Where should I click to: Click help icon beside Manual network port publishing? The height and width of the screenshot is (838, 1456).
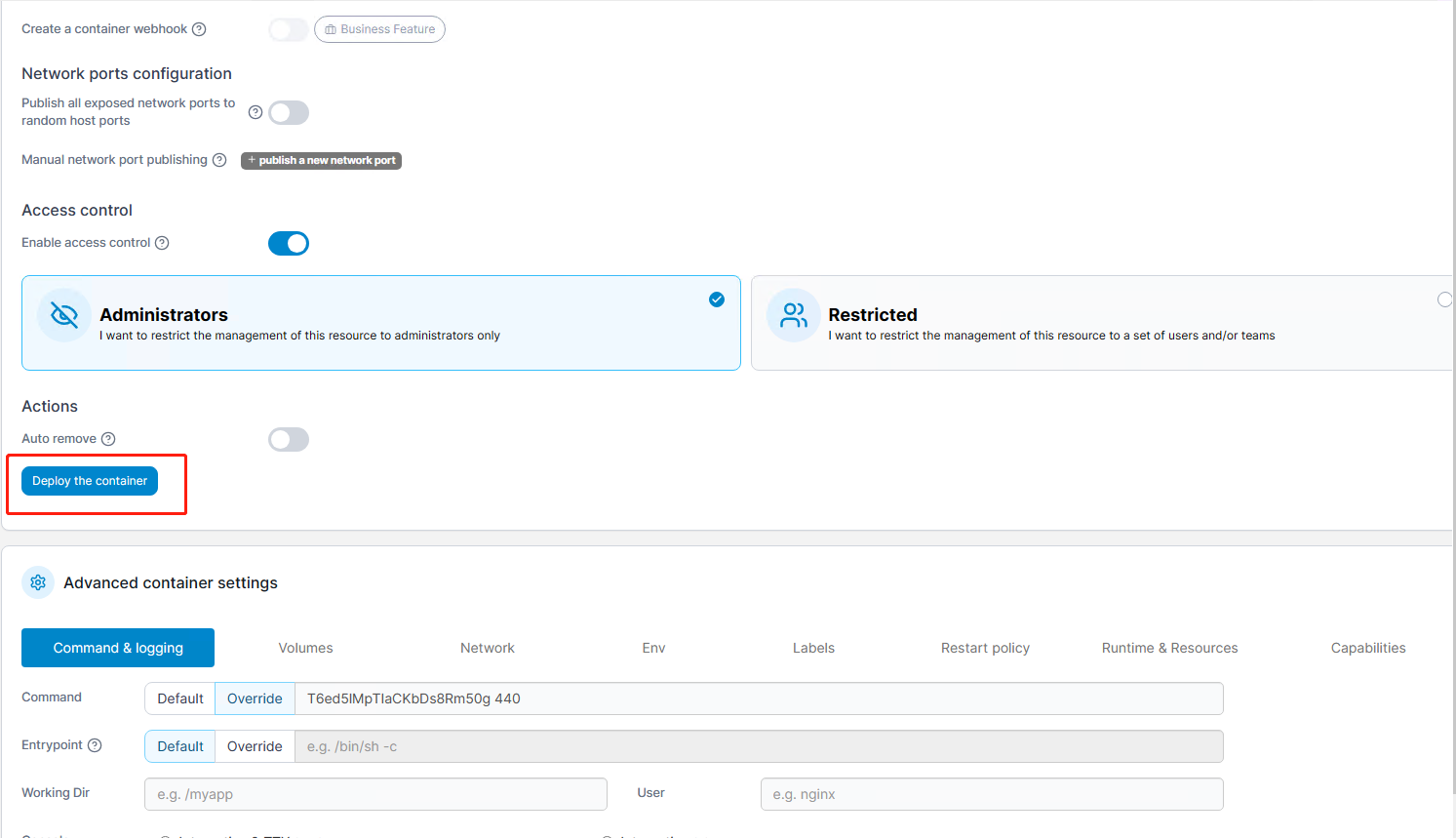click(x=219, y=160)
